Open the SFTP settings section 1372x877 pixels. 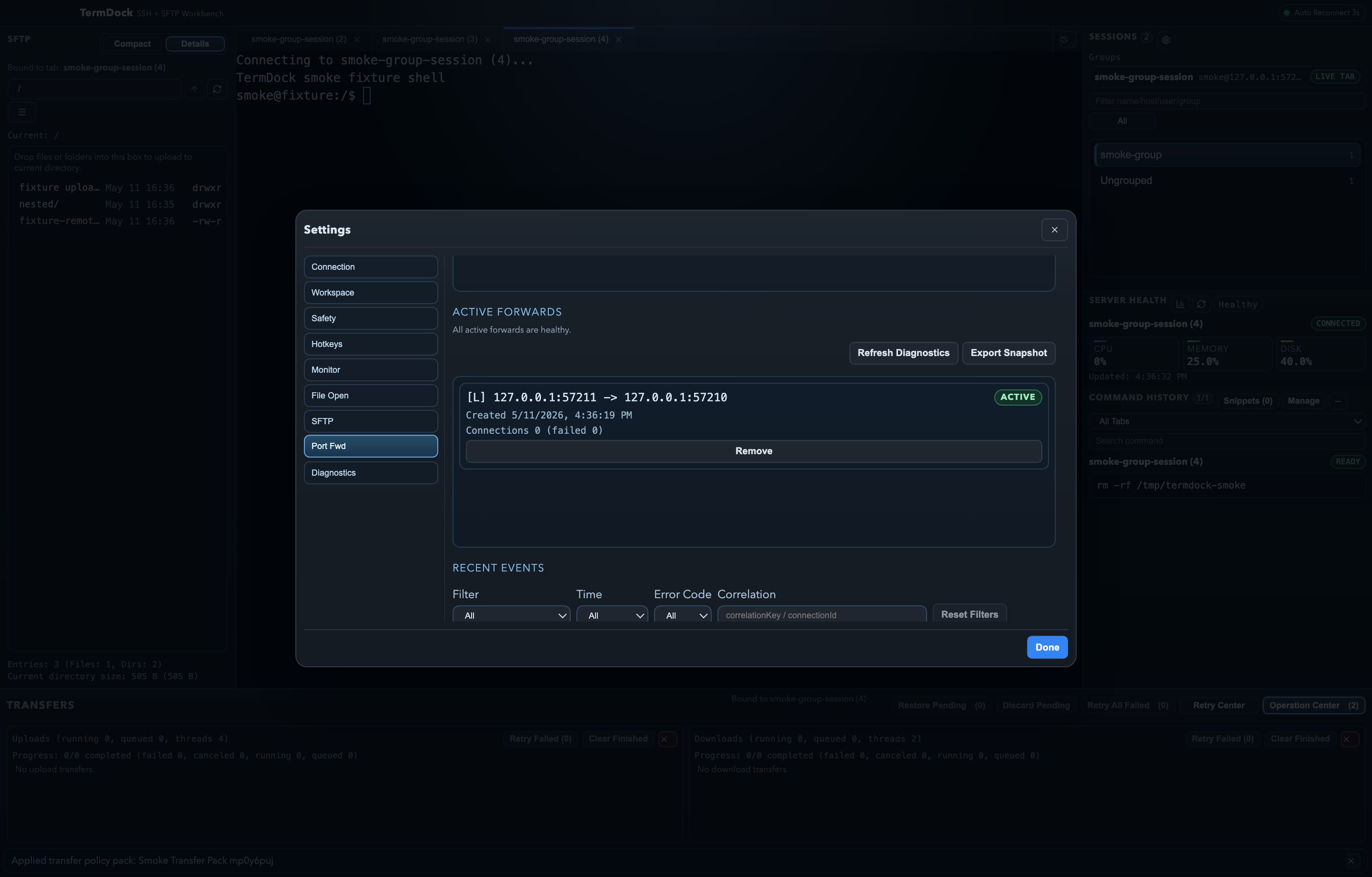click(371, 421)
